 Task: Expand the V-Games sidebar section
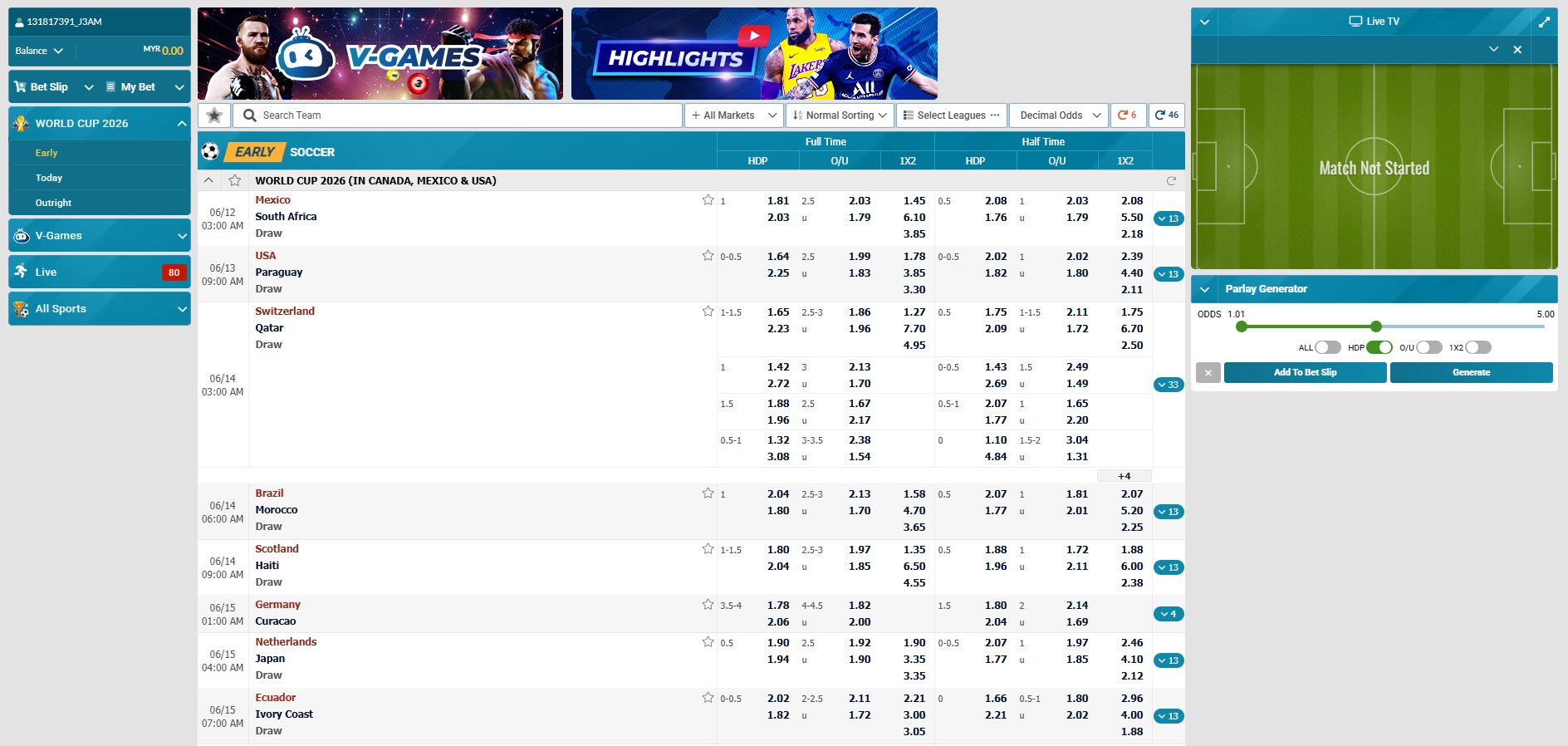point(182,236)
